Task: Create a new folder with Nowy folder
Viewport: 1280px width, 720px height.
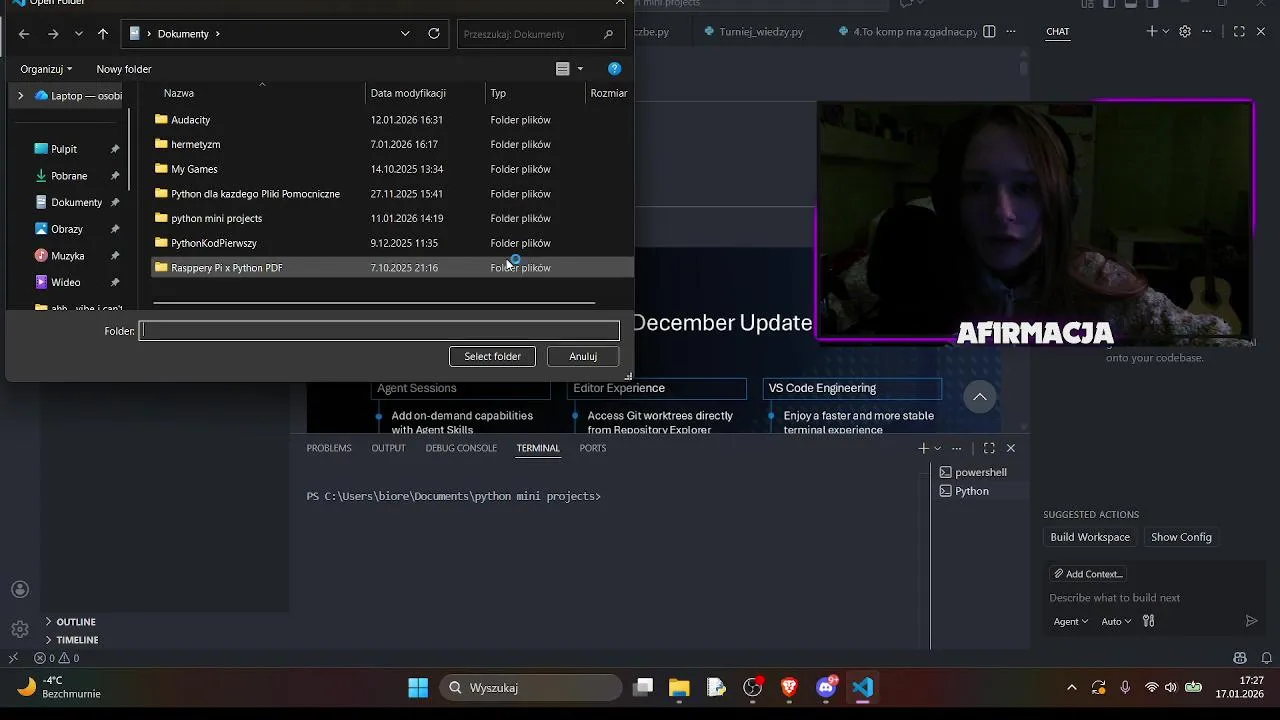Action: [124, 69]
